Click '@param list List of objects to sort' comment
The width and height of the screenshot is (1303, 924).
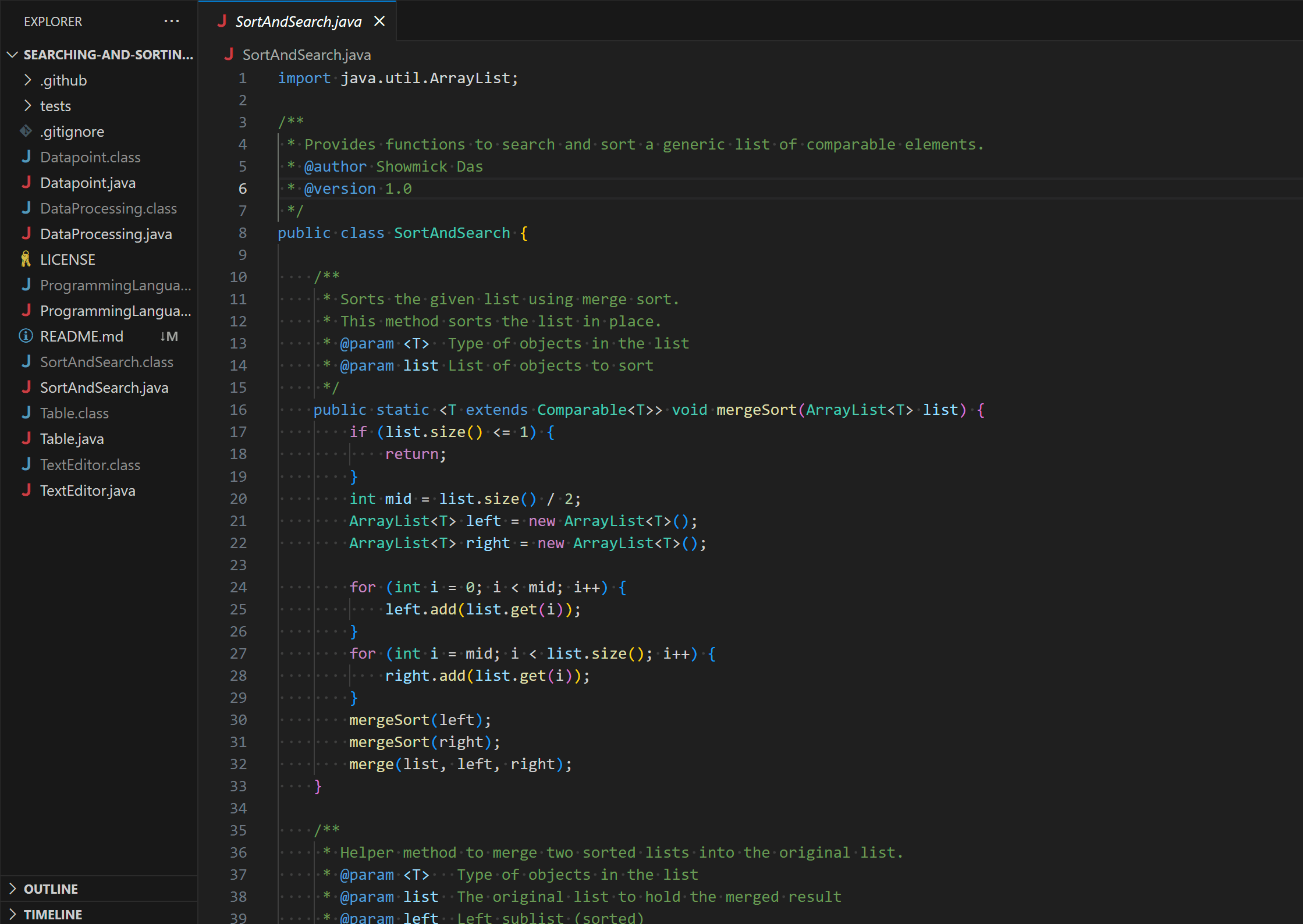tap(496, 365)
